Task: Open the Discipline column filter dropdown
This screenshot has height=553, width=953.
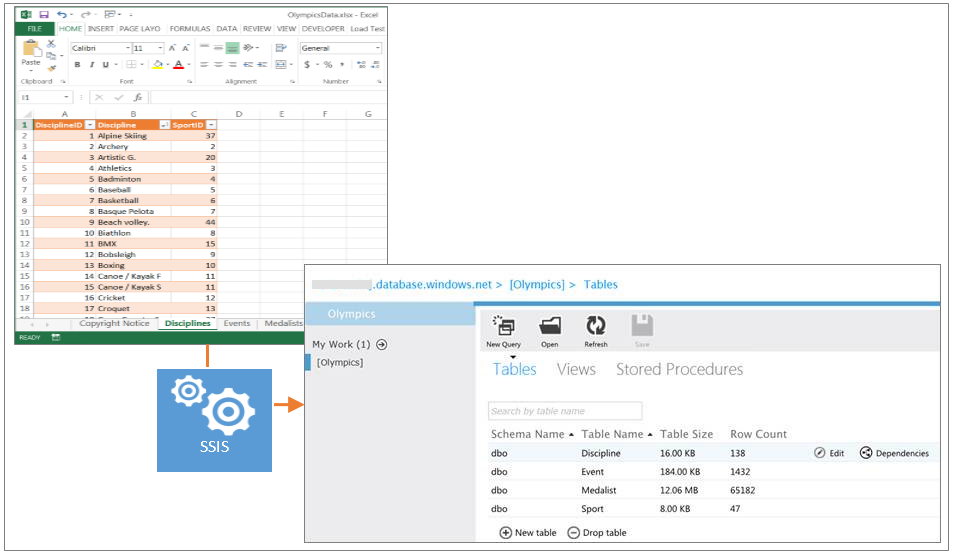Action: pyautogui.click(x=164, y=125)
